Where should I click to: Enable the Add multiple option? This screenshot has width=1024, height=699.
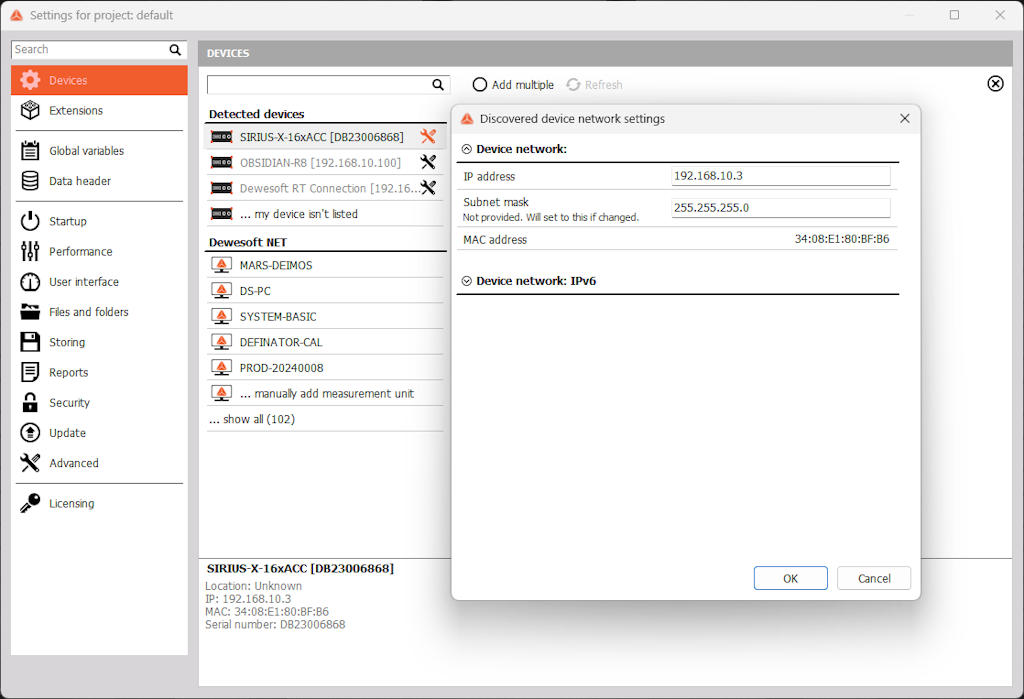pyautogui.click(x=479, y=85)
